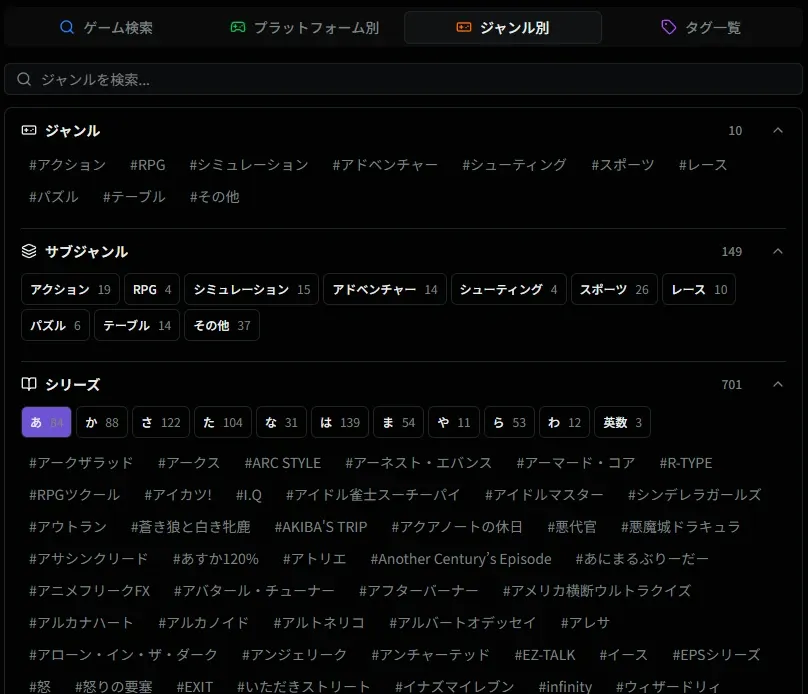This screenshot has width=808, height=694.
Task: Switch to プラットフォーム別 tab
Action: tap(304, 27)
